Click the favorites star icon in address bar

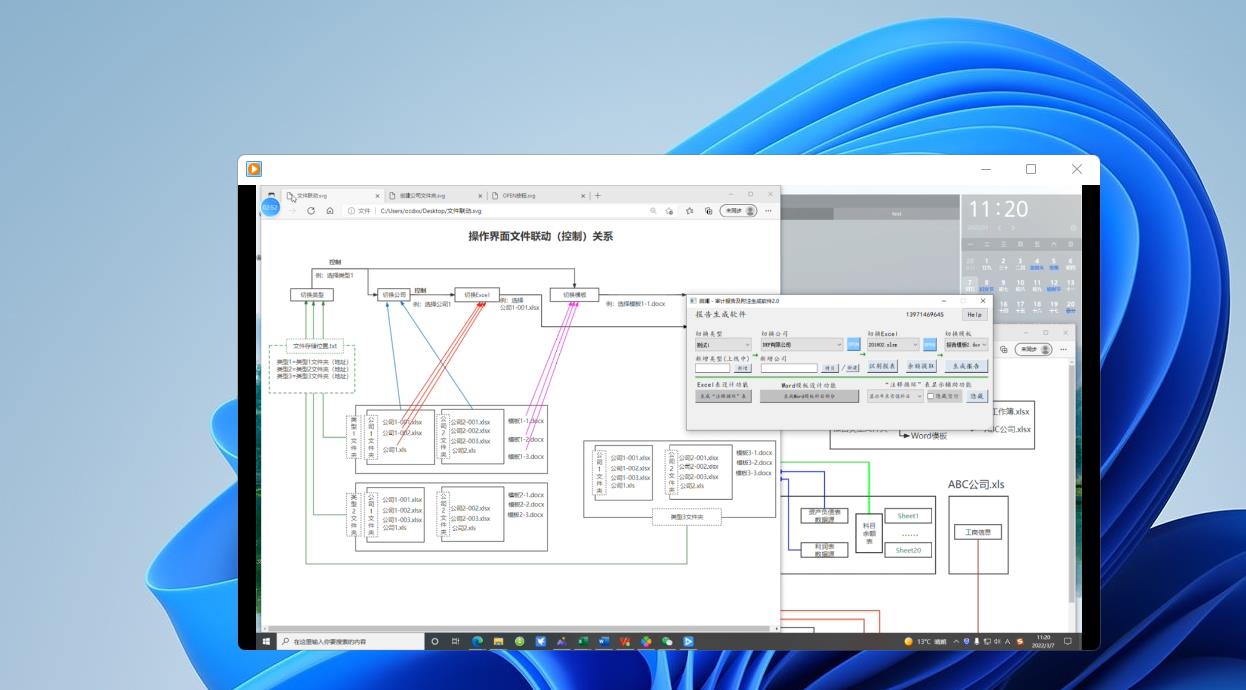(671, 211)
